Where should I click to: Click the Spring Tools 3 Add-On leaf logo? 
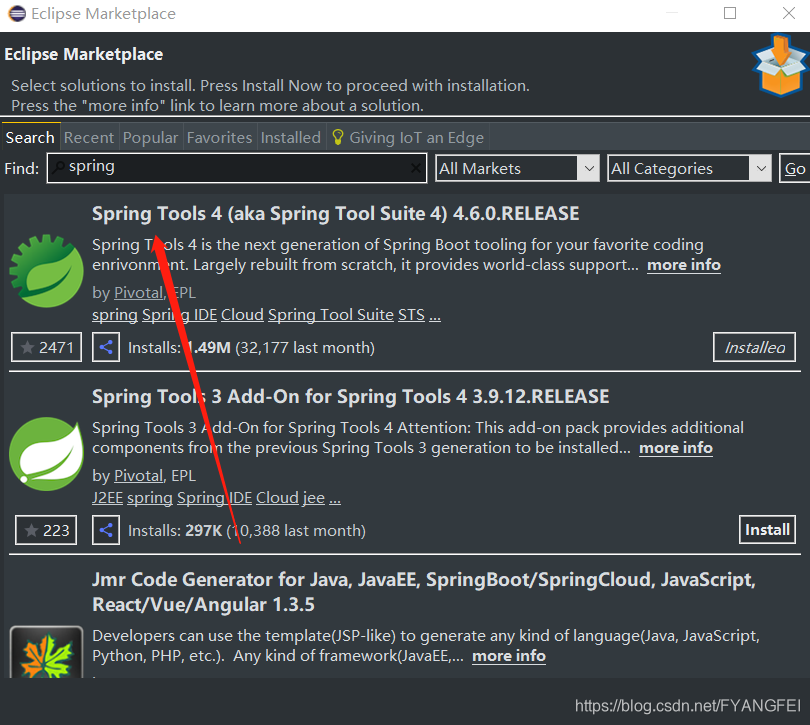[46, 454]
